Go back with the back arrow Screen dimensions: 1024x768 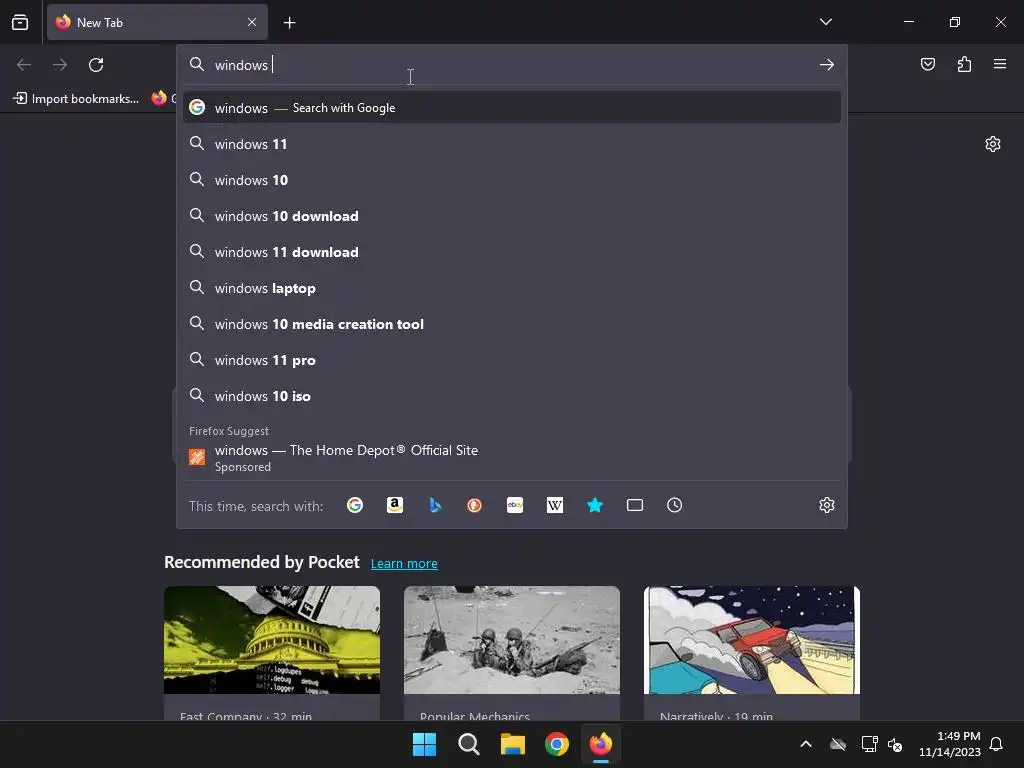click(x=24, y=65)
